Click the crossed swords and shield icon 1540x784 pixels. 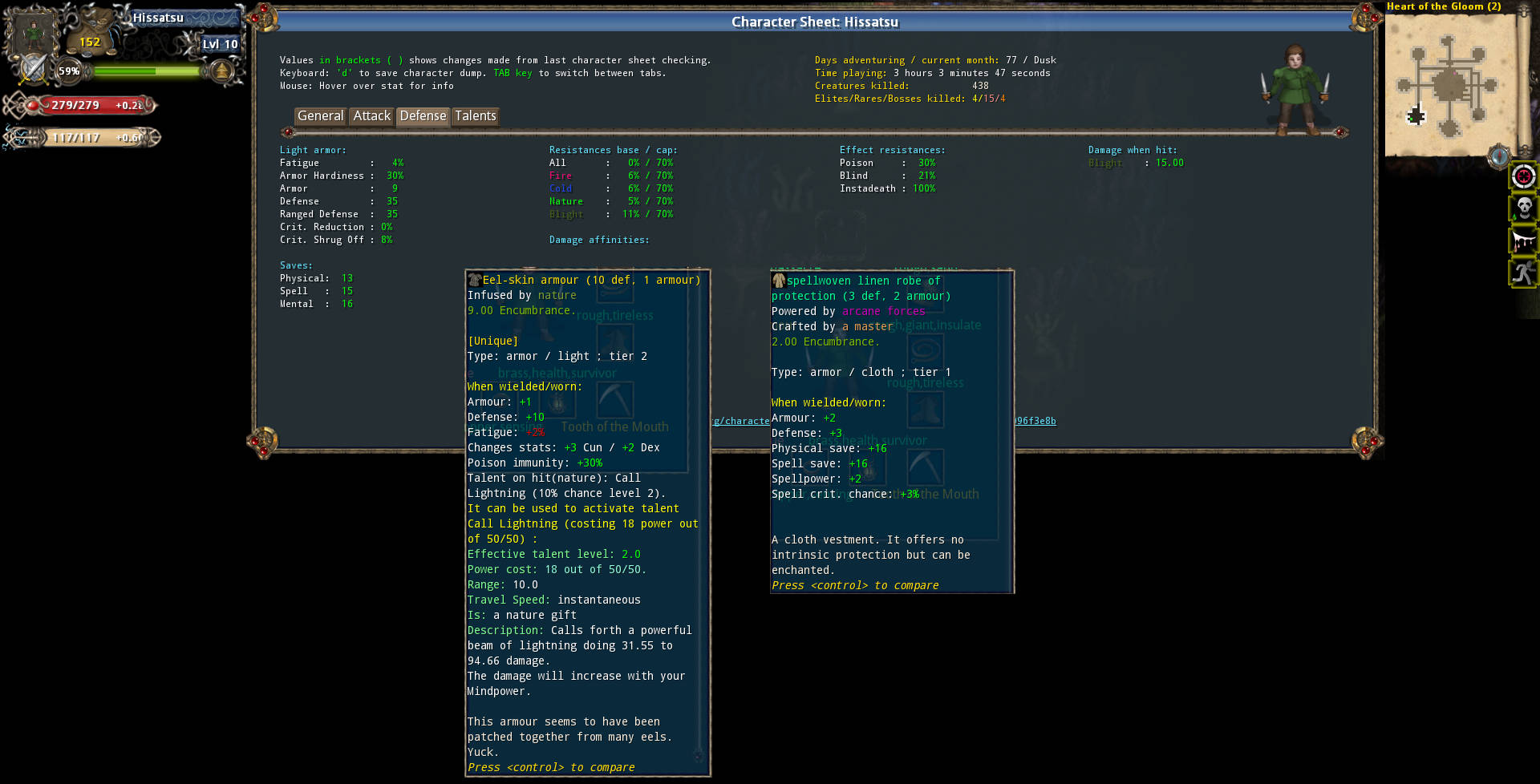tap(34, 69)
